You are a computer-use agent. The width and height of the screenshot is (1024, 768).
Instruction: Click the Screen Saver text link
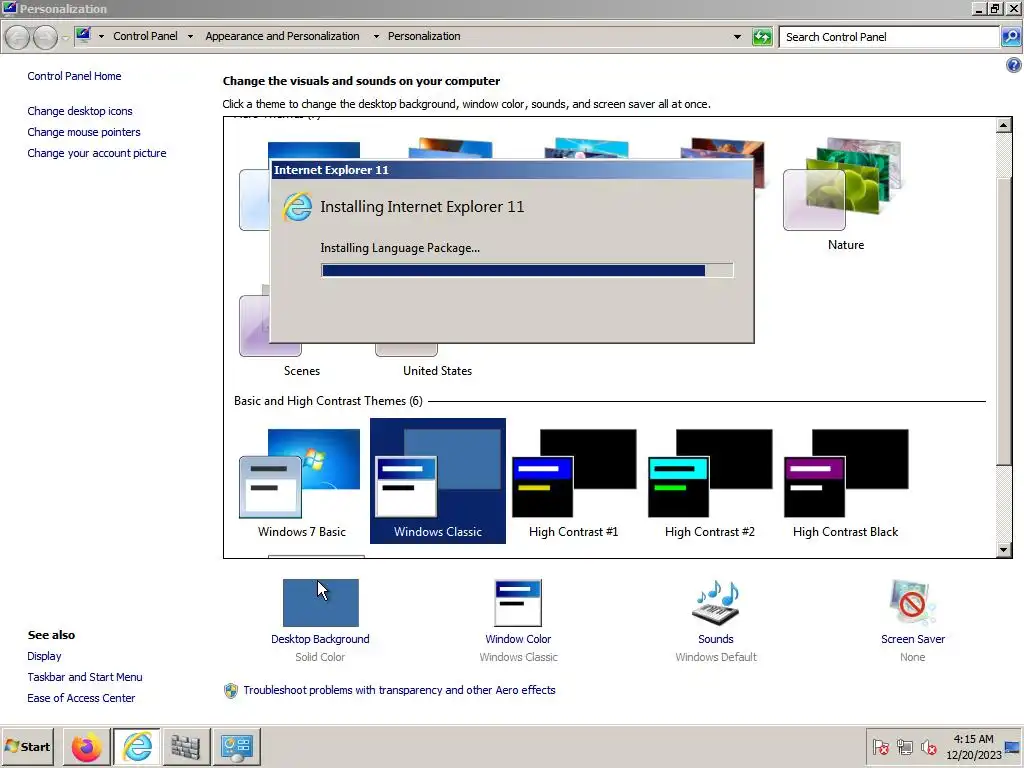[912, 639]
